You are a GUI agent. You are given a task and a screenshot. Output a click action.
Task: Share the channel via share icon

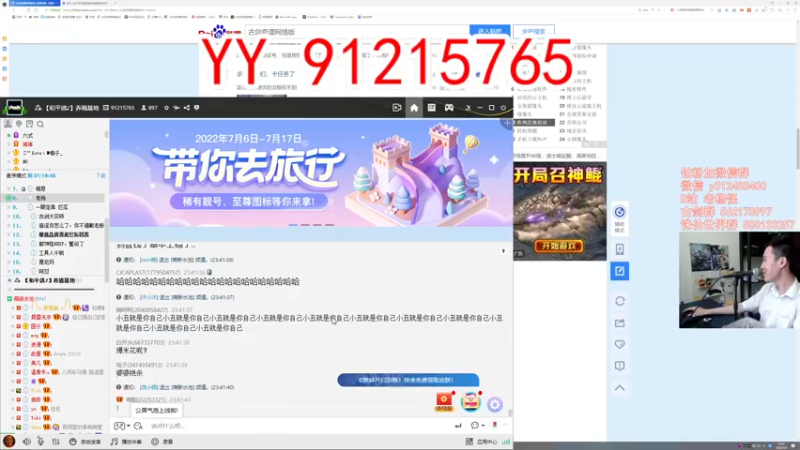coord(187,108)
